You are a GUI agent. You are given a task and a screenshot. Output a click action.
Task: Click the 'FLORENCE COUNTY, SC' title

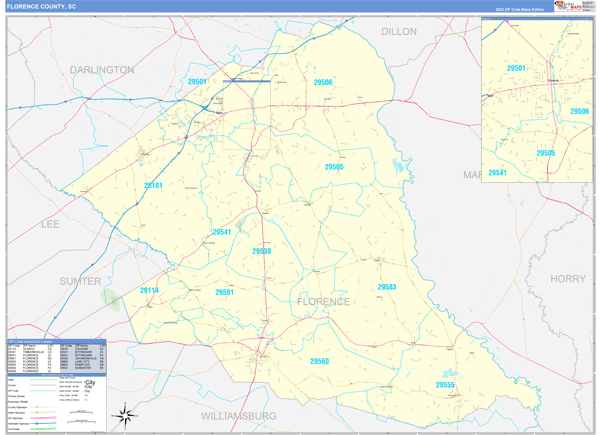point(41,6)
